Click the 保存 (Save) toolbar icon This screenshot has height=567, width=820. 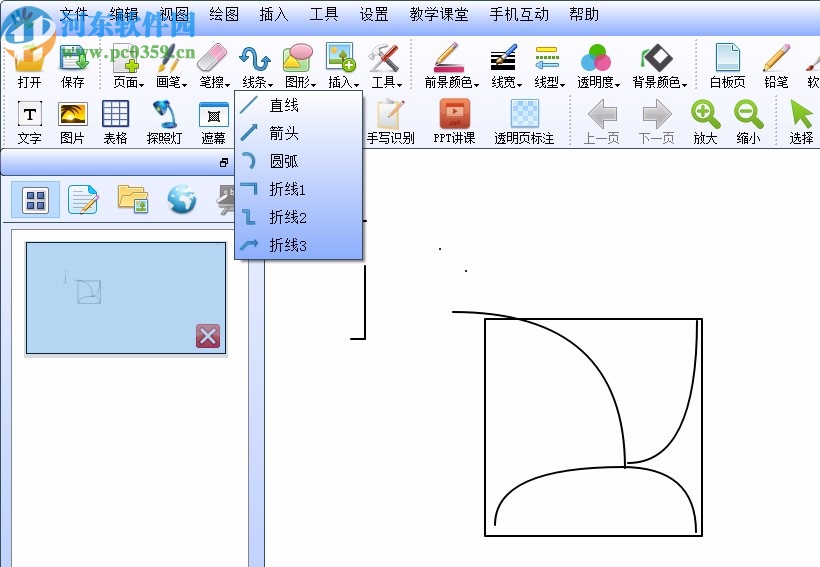73,66
